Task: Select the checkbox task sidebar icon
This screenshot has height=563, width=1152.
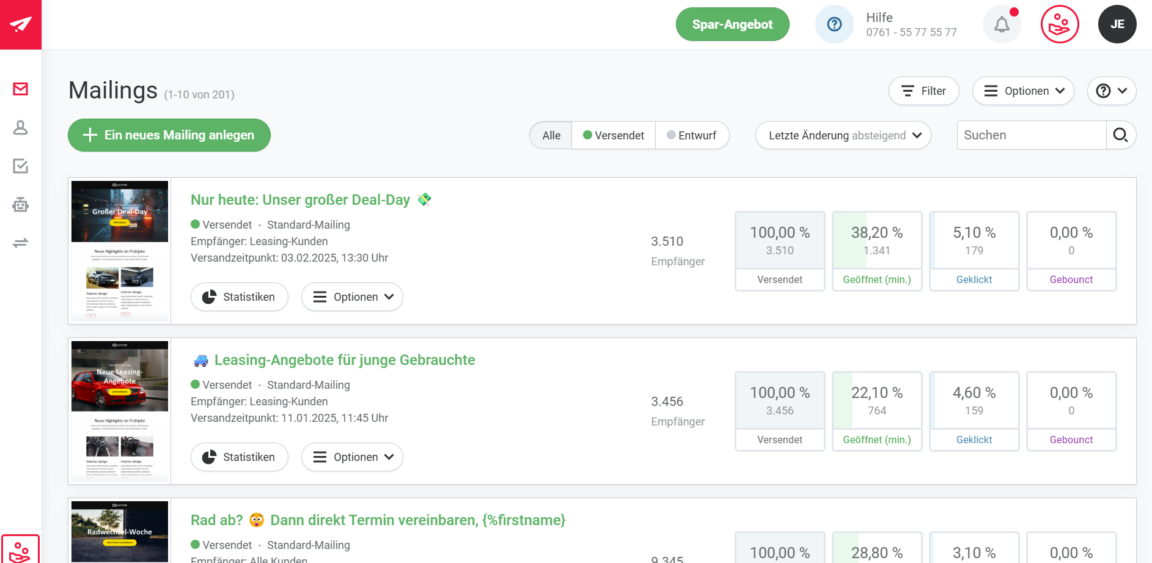Action: pos(20,166)
